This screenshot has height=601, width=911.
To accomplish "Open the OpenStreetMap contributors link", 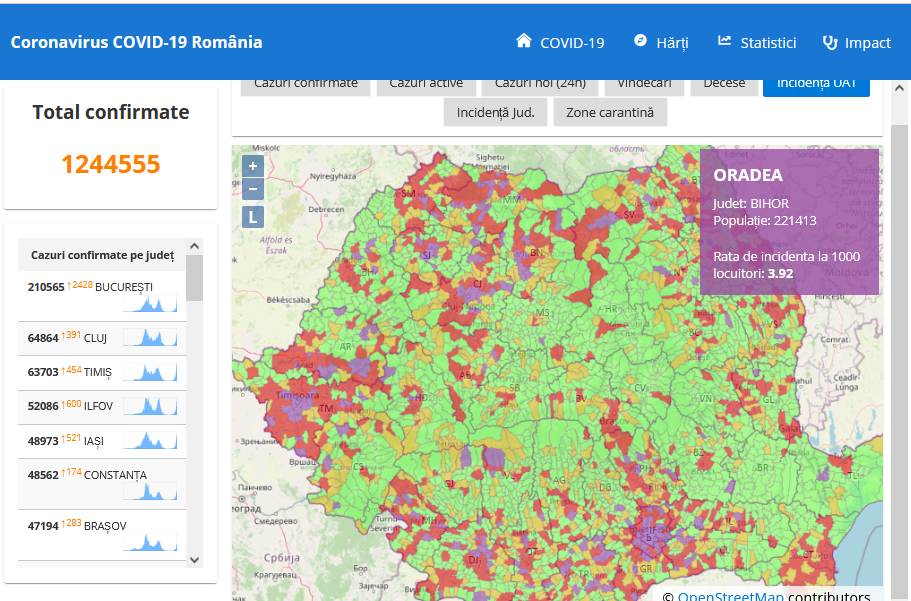I will click(x=731, y=595).
